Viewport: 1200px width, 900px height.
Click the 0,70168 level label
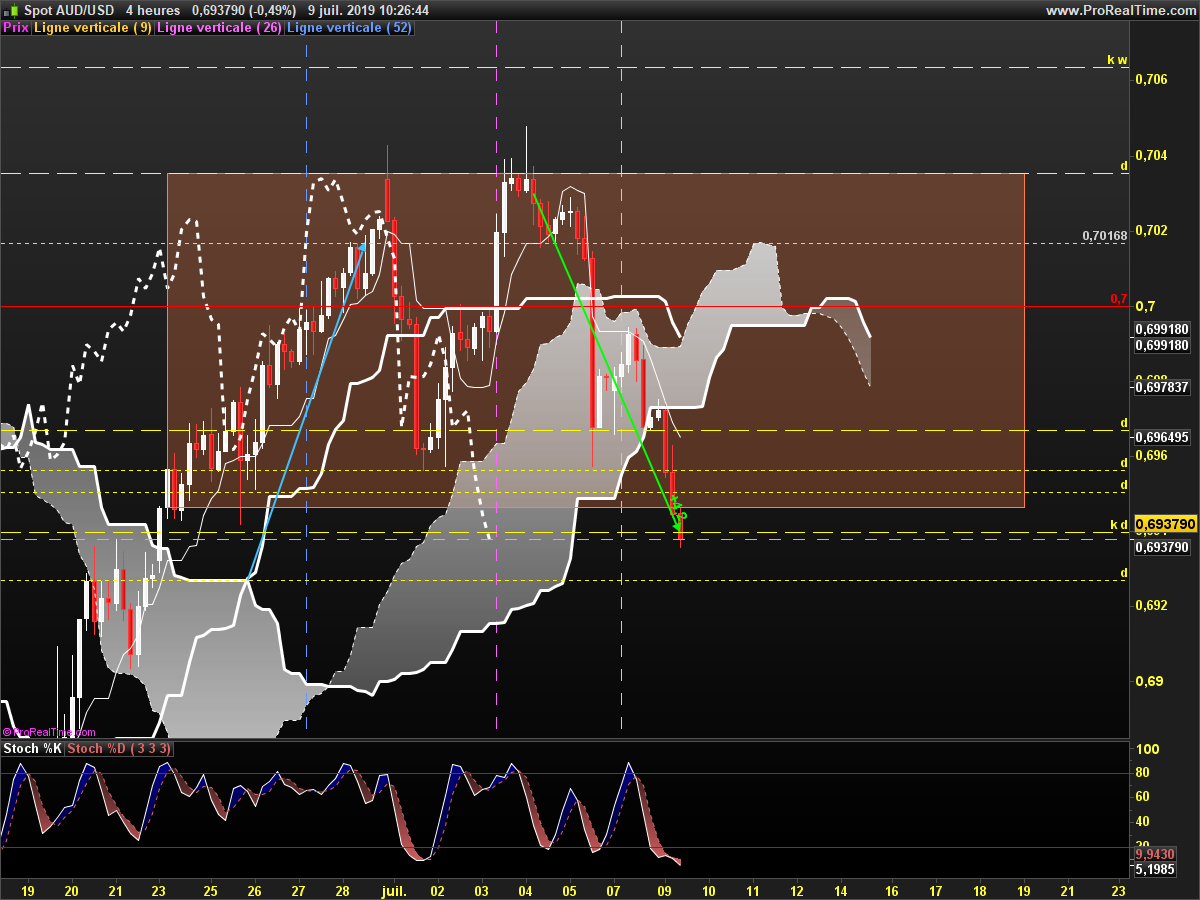tap(1104, 236)
